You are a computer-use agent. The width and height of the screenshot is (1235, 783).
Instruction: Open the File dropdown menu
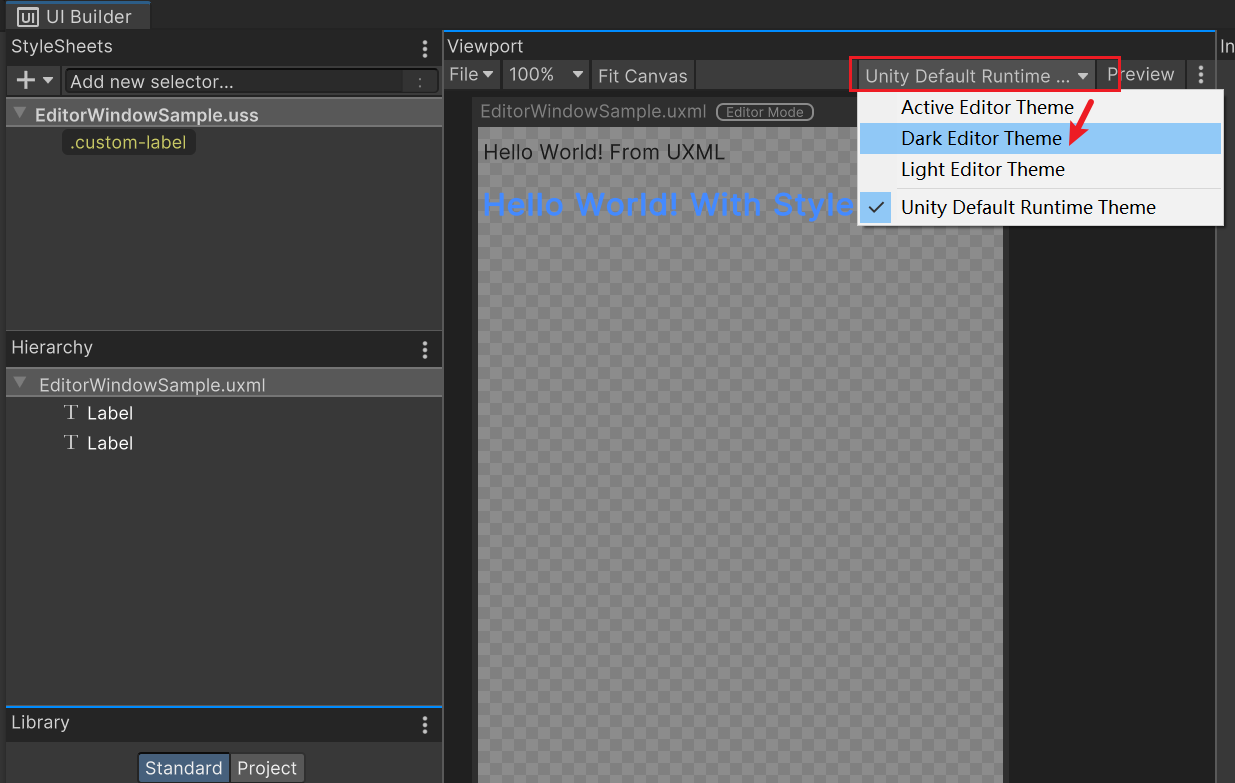pyautogui.click(x=471, y=75)
